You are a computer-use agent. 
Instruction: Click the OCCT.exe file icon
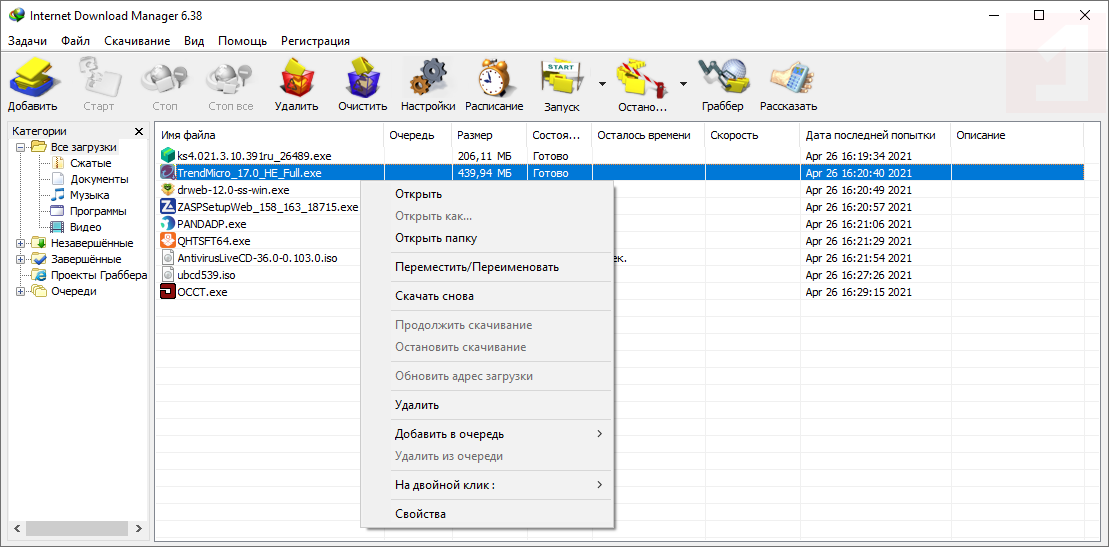[x=168, y=292]
